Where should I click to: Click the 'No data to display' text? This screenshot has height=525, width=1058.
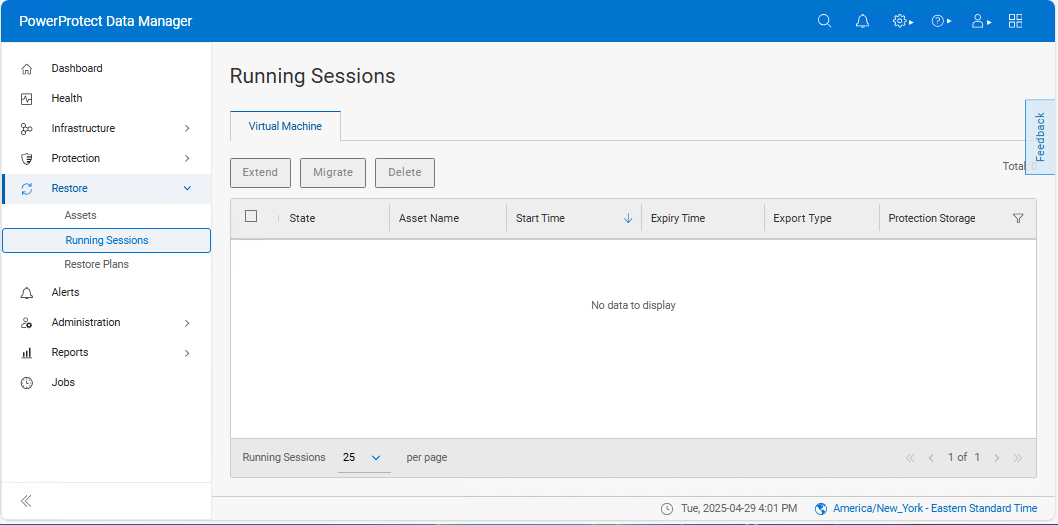tap(633, 305)
